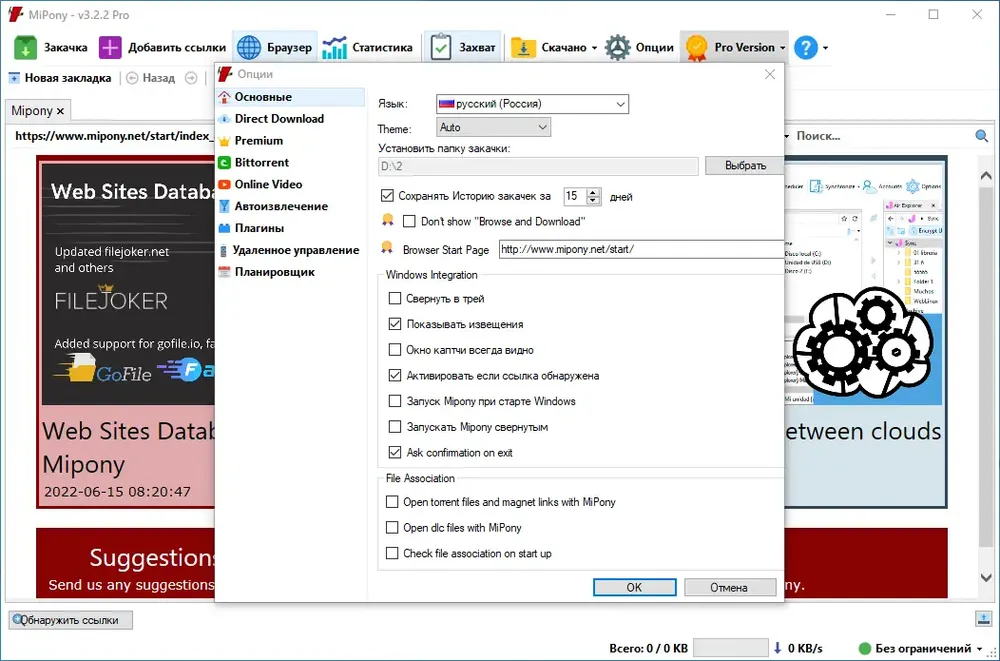Expand the Скачано dropdown arrow

click(x=594, y=48)
